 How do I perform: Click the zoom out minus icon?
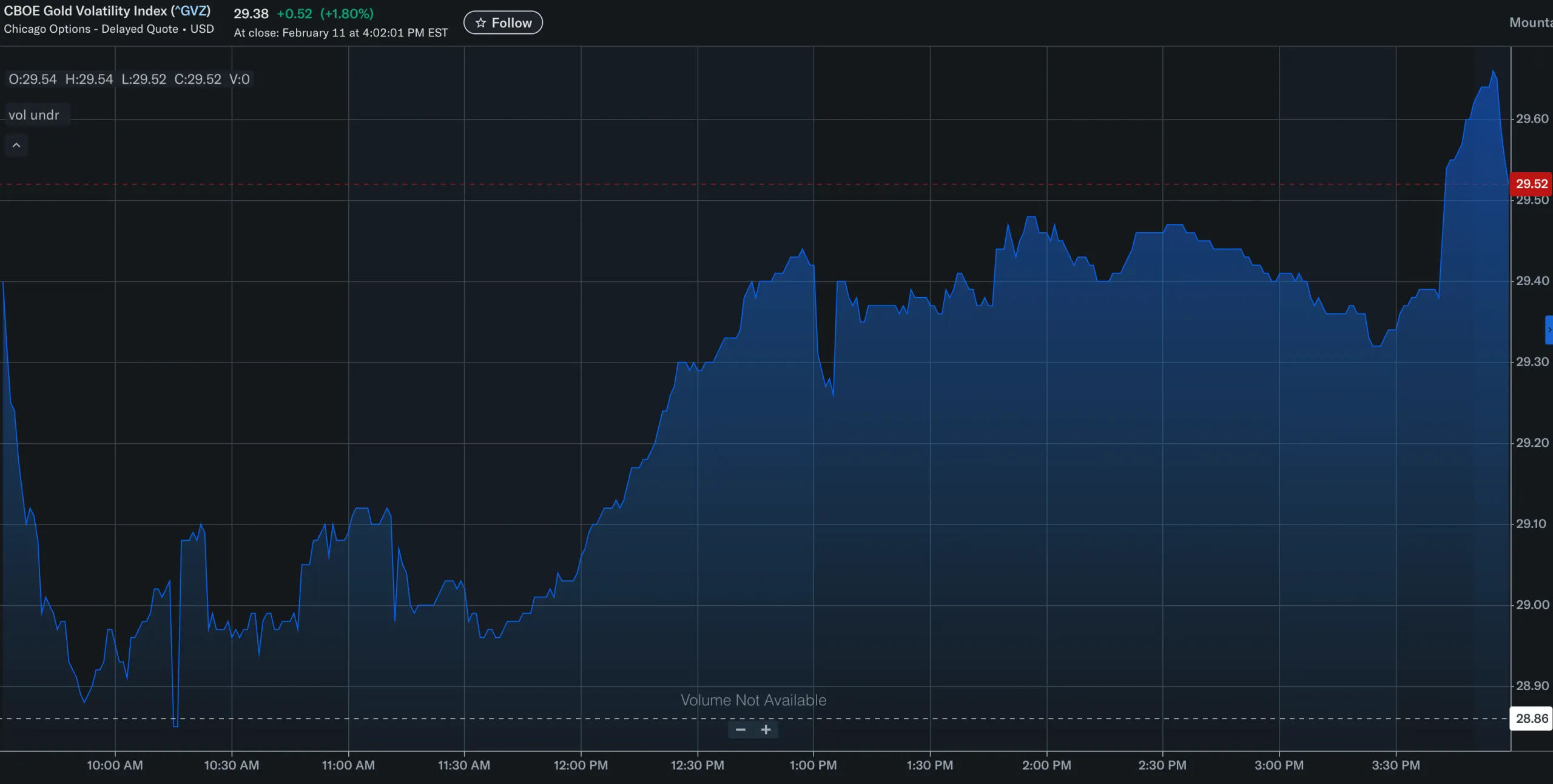(x=740, y=730)
